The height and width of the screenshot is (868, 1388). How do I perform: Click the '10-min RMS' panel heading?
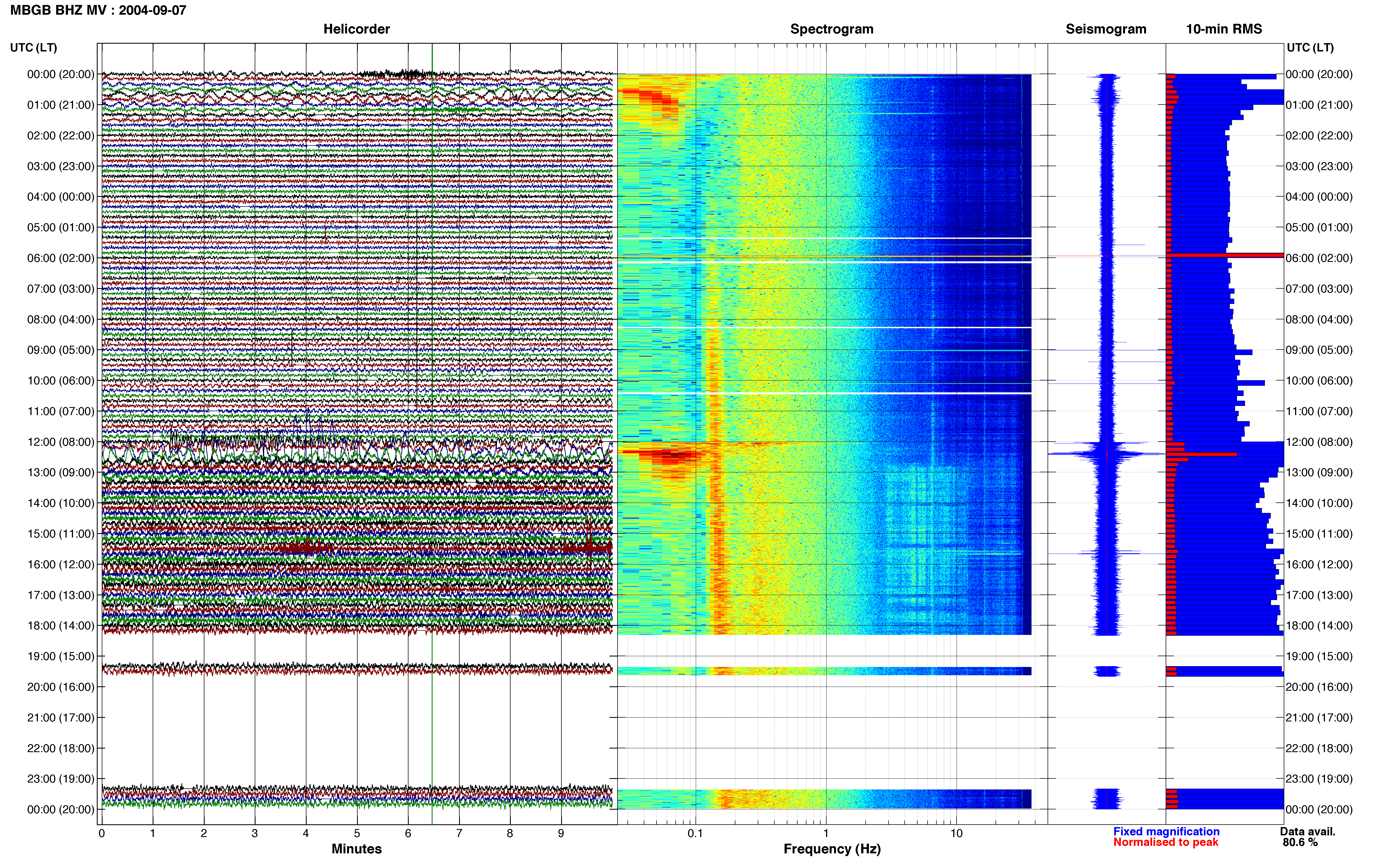1224,29
